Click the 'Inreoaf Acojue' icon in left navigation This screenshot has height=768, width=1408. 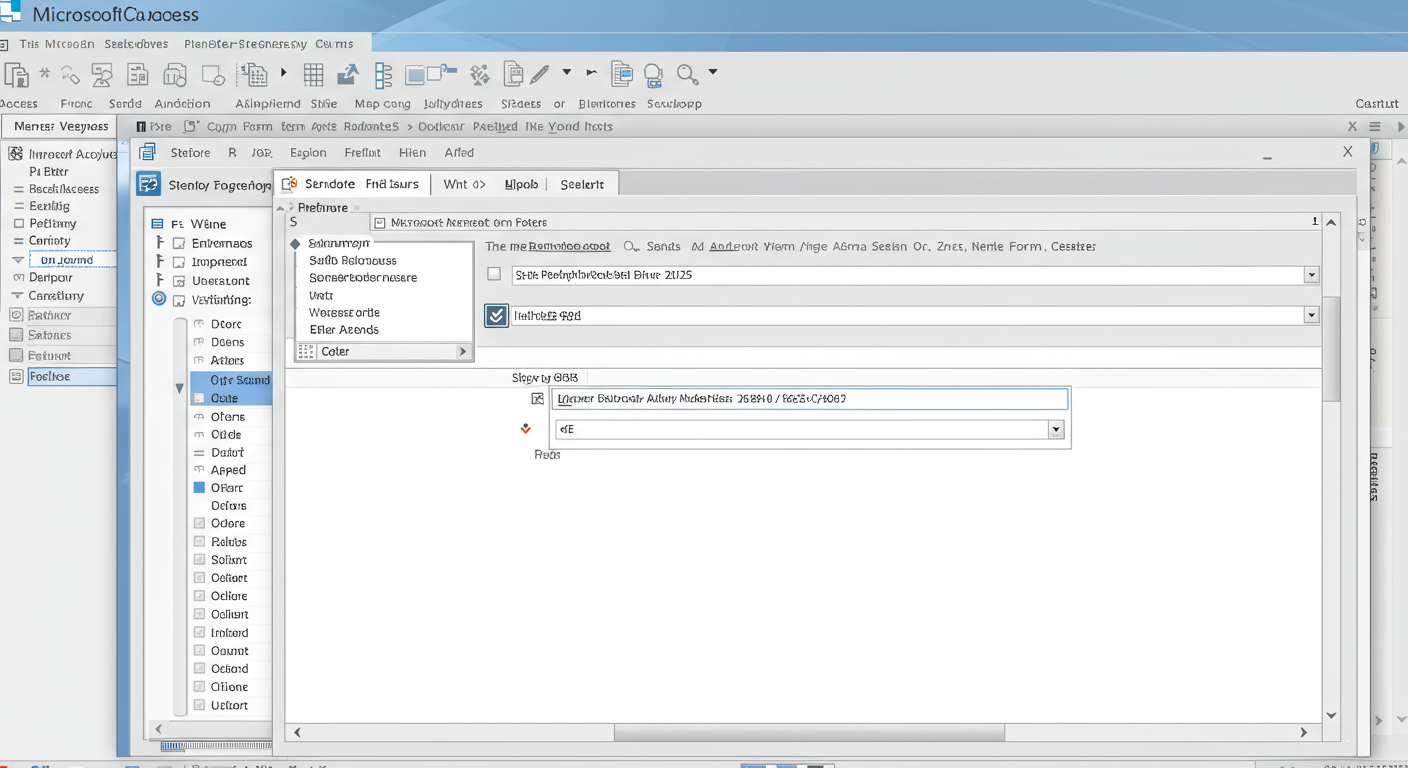coord(16,154)
